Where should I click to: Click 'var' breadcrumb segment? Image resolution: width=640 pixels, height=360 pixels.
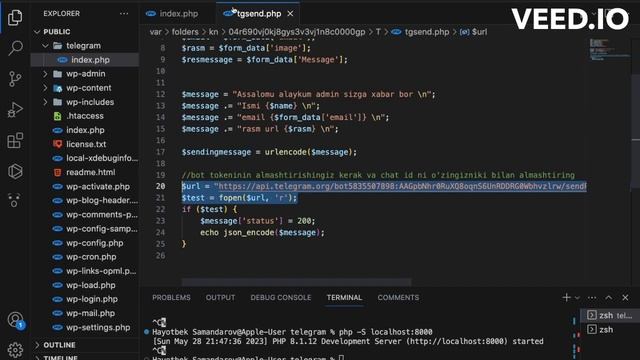156,32
